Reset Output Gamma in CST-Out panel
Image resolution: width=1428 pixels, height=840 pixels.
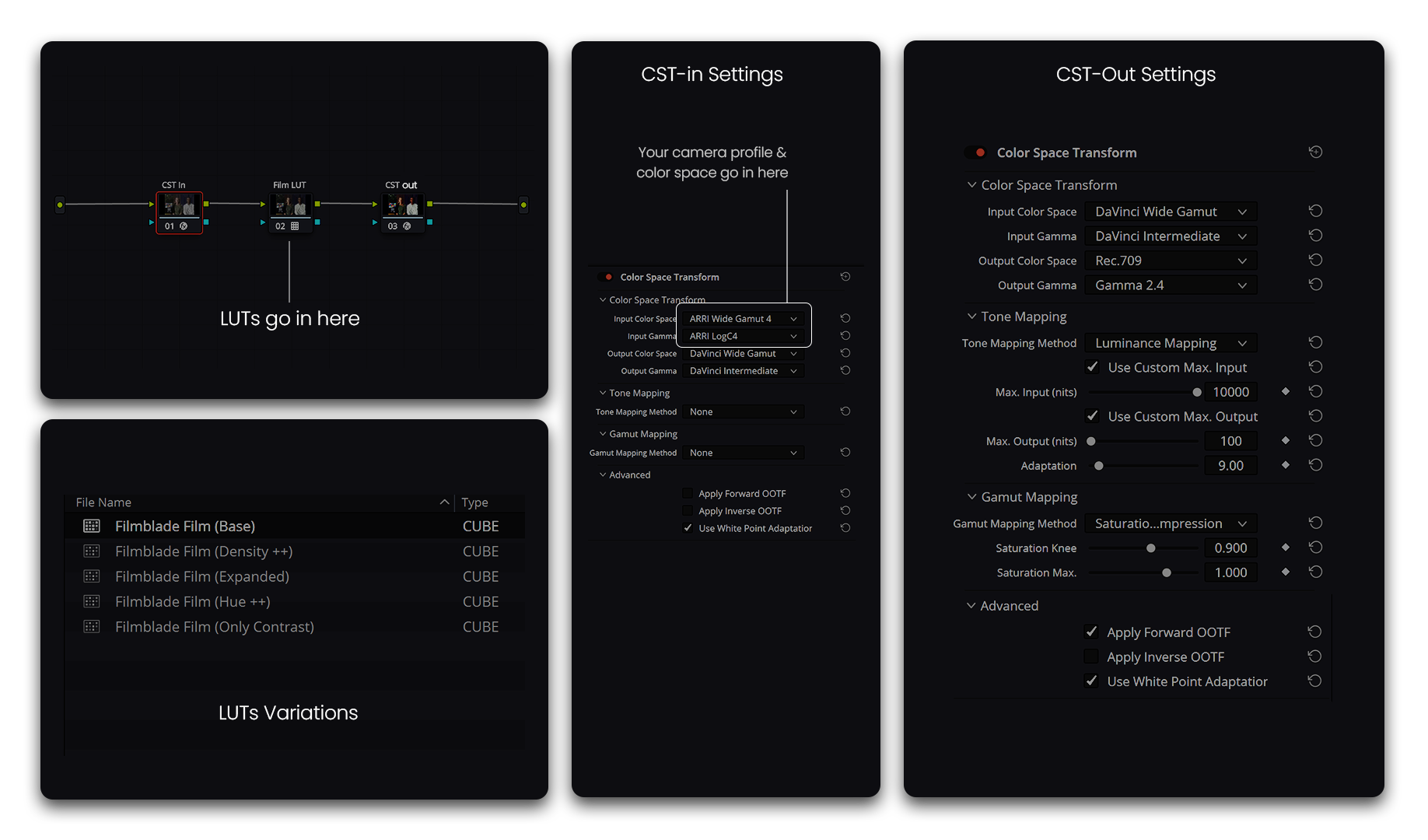click(x=1315, y=285)
